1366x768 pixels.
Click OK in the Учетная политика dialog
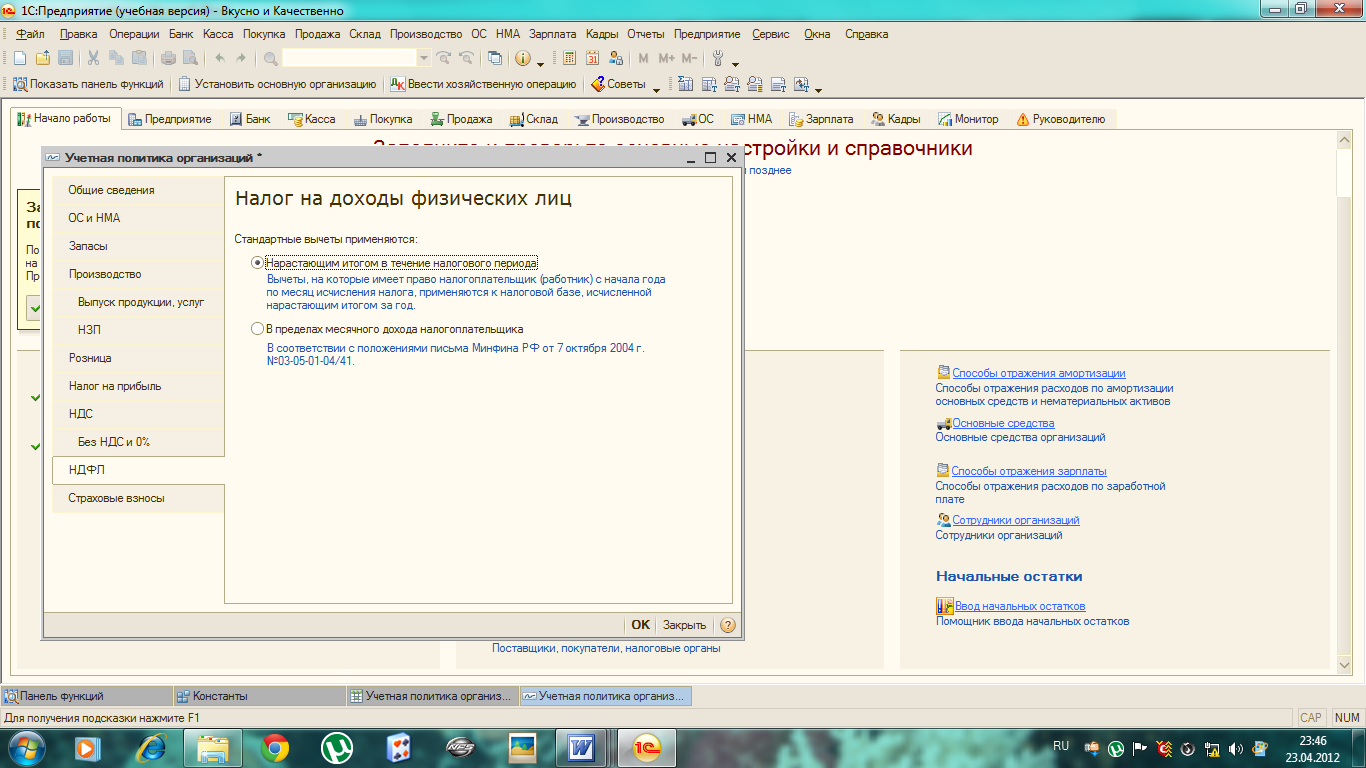pyautogui.click(x=640, y=625)
